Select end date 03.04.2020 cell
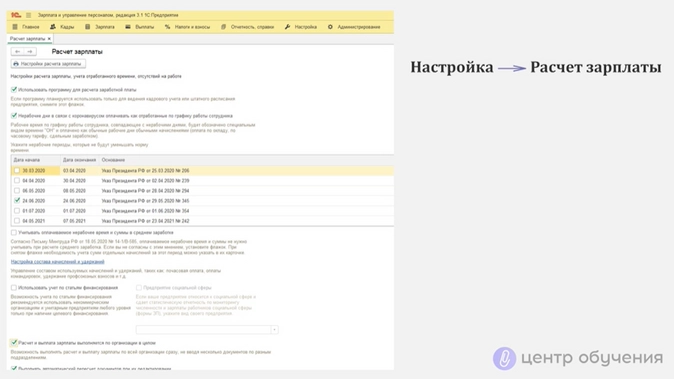This screenshot has height=379, width=674. coord(80,171)
